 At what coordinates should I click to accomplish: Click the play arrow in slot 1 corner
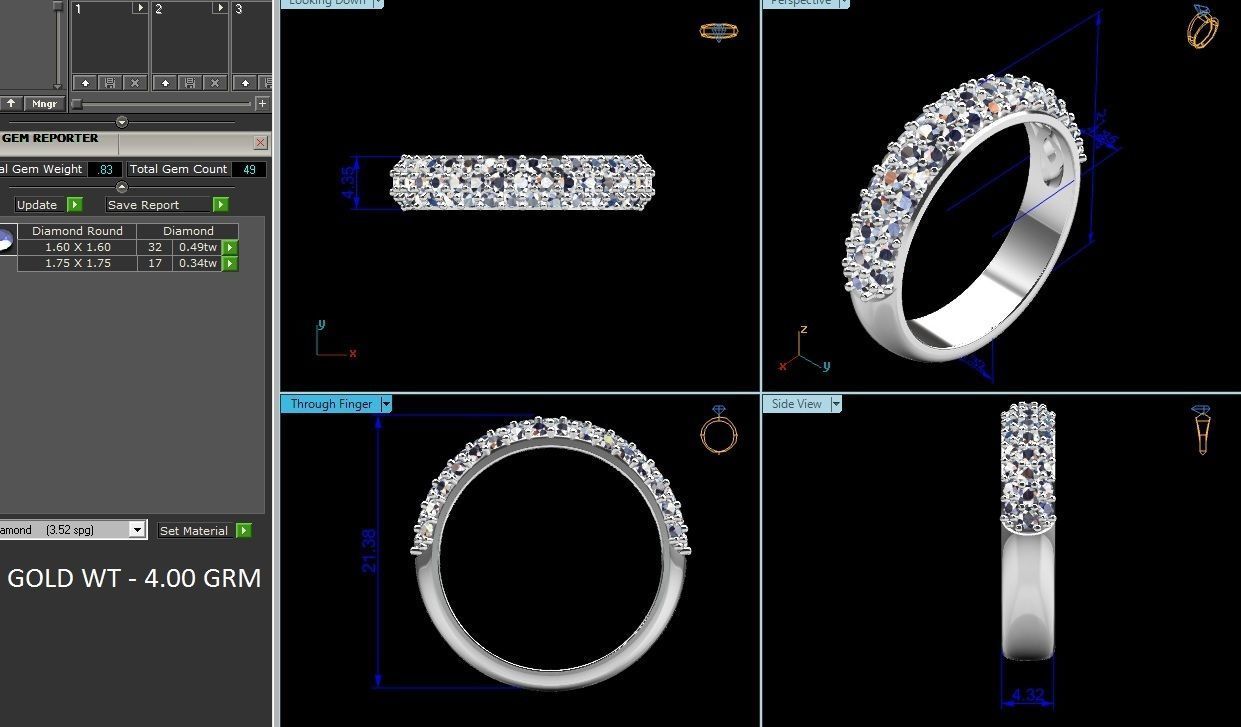pos(140,8)
